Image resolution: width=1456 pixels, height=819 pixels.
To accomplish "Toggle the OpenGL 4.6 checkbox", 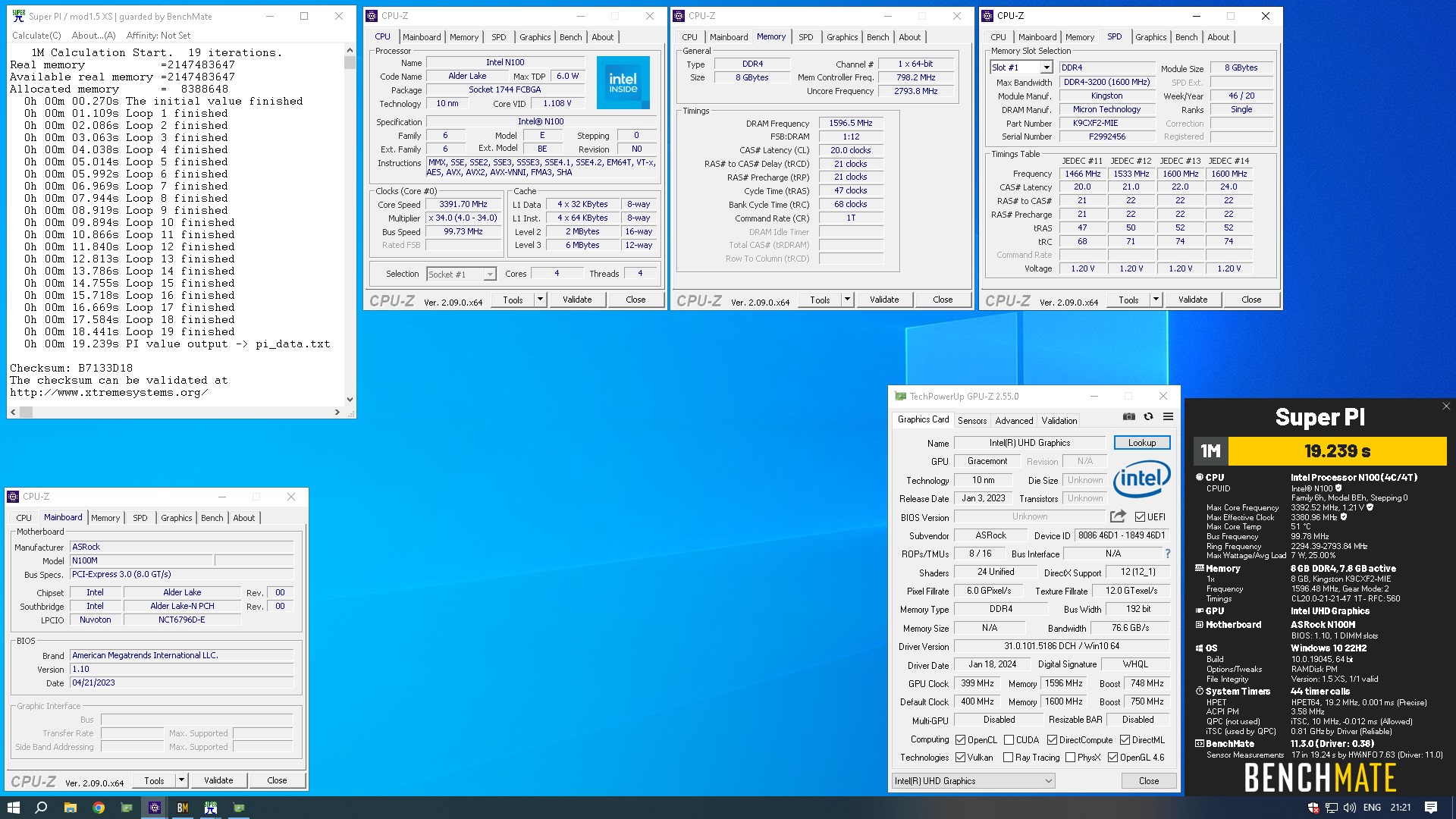I will pos(1112,758).
